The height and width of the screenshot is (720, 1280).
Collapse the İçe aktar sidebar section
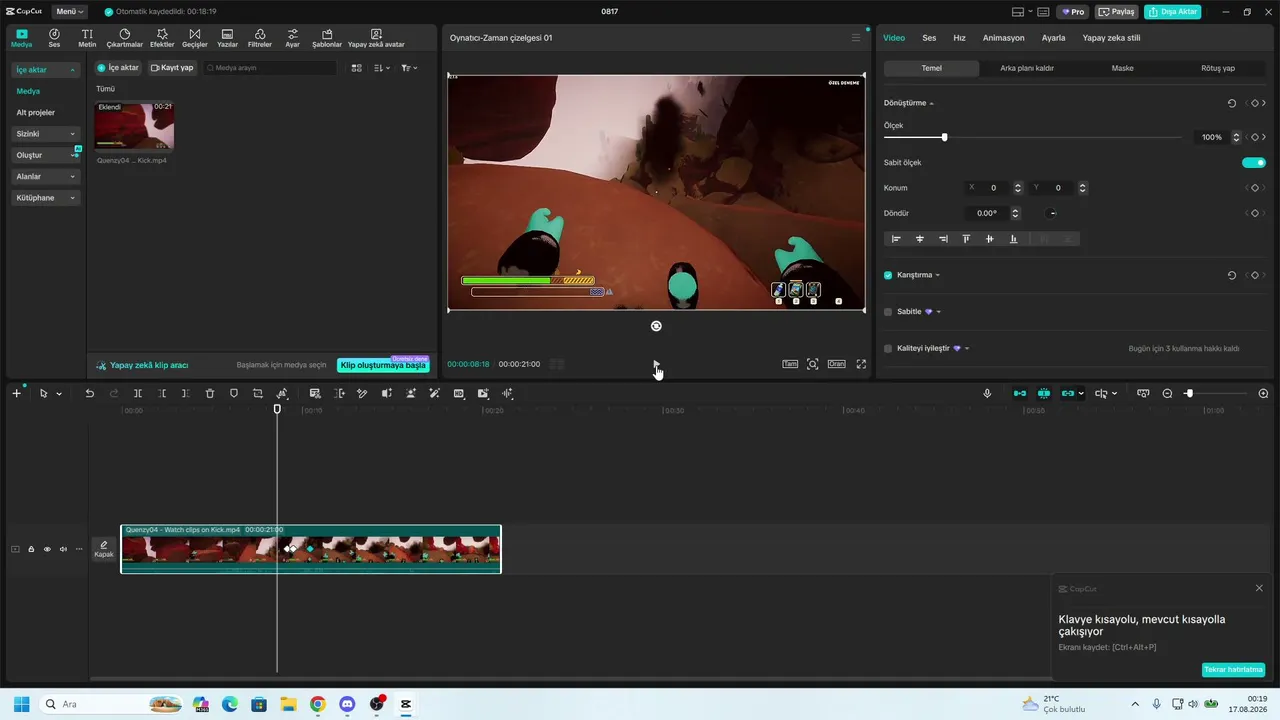point(45,70)
